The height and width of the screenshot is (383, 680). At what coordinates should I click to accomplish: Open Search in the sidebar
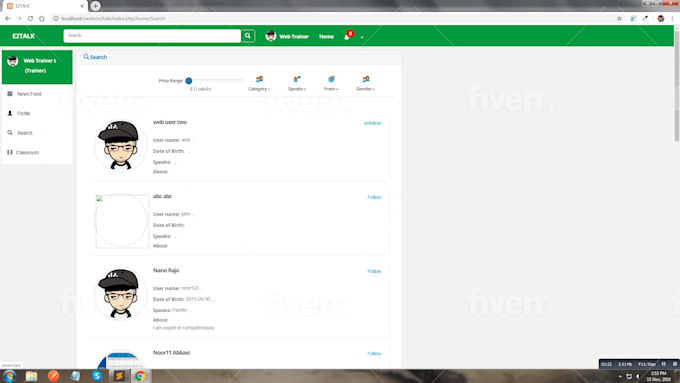point(25,133)
